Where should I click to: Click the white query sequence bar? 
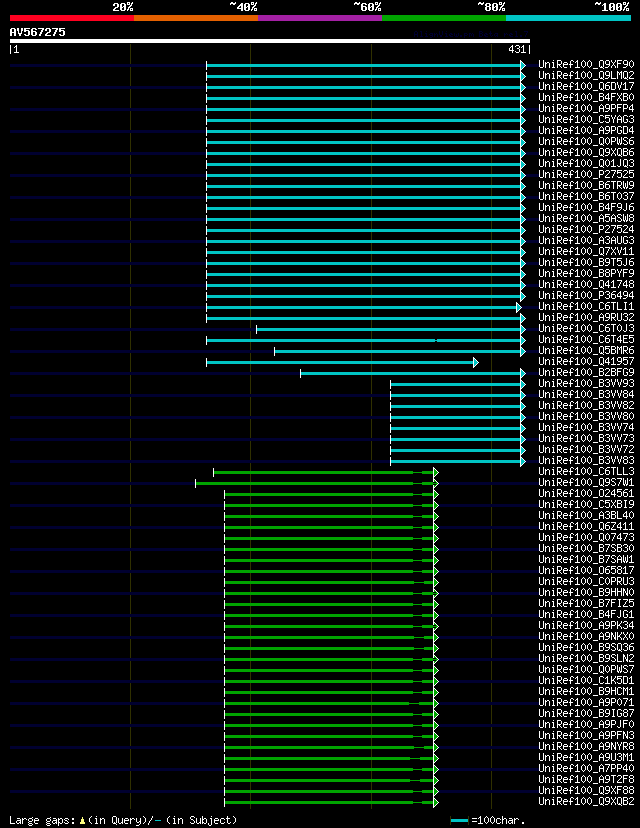tap(270, 41)
